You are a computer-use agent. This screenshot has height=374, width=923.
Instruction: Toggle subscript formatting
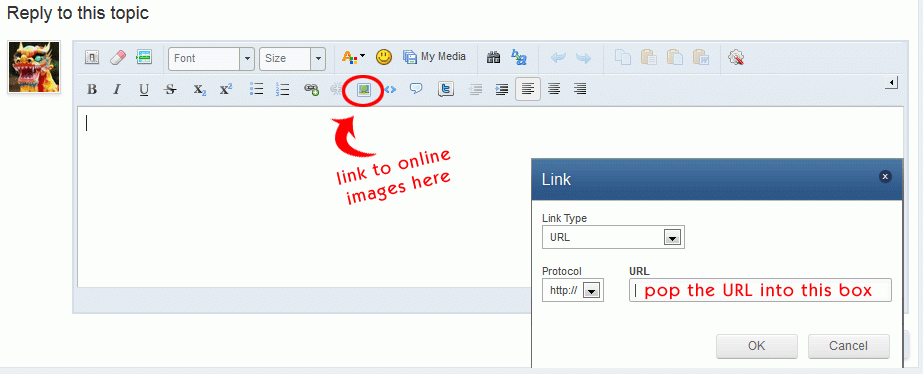(200, 90)
